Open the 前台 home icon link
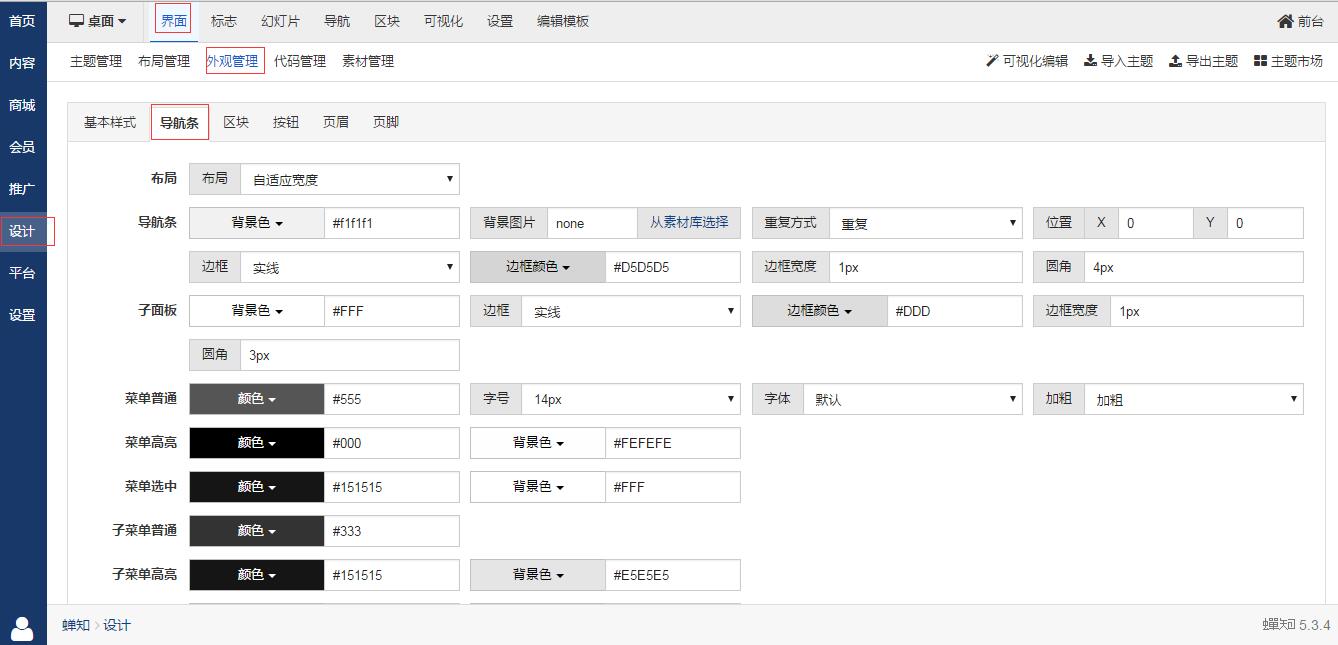Image resolution: width=1338 pixels, height=645 pixels. point(1285,21)
